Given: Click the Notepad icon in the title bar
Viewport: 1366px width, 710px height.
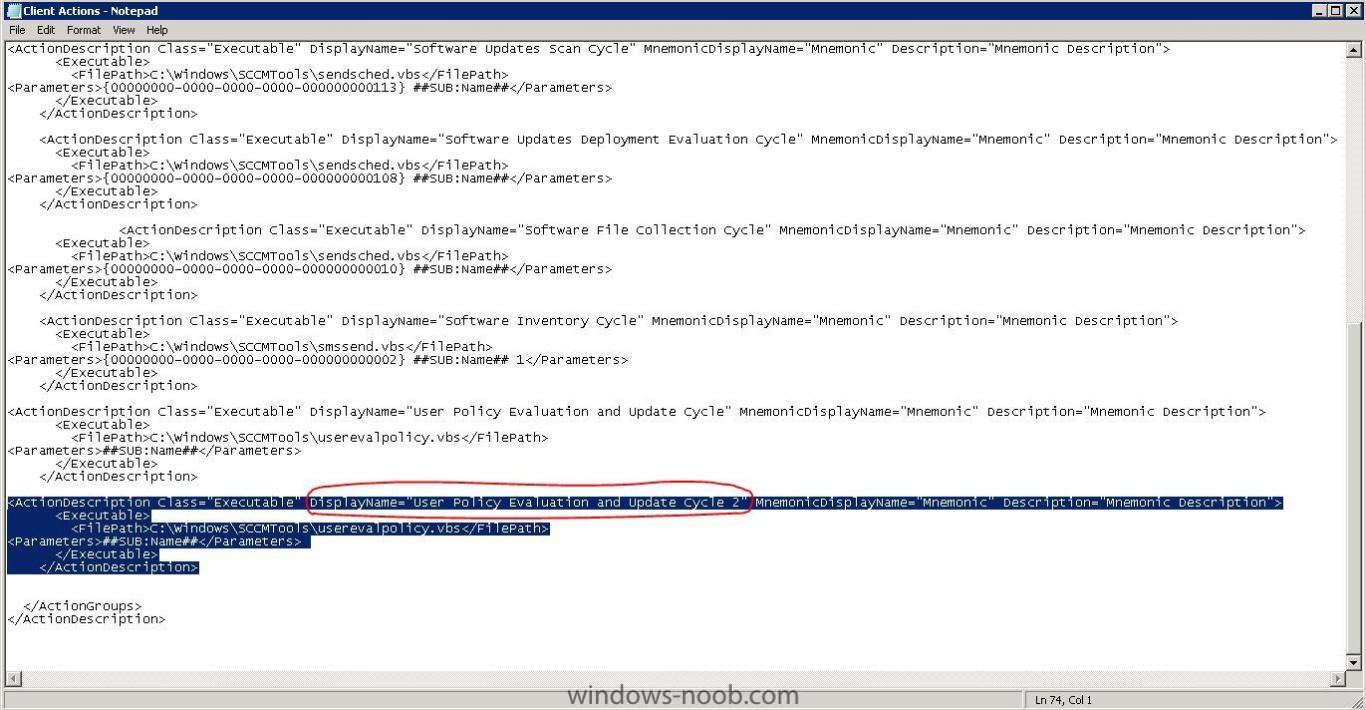Looking at the screenshot, I should pyautogui.click(x=13, y=11).
